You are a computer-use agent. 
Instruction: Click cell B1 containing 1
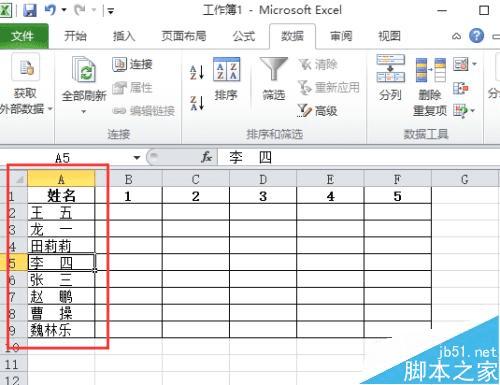coord(129,196)
